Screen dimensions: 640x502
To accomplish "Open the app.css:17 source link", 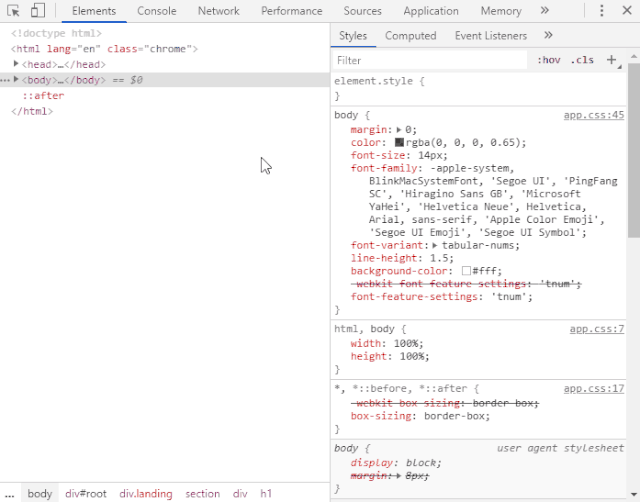I will [594, 389].
